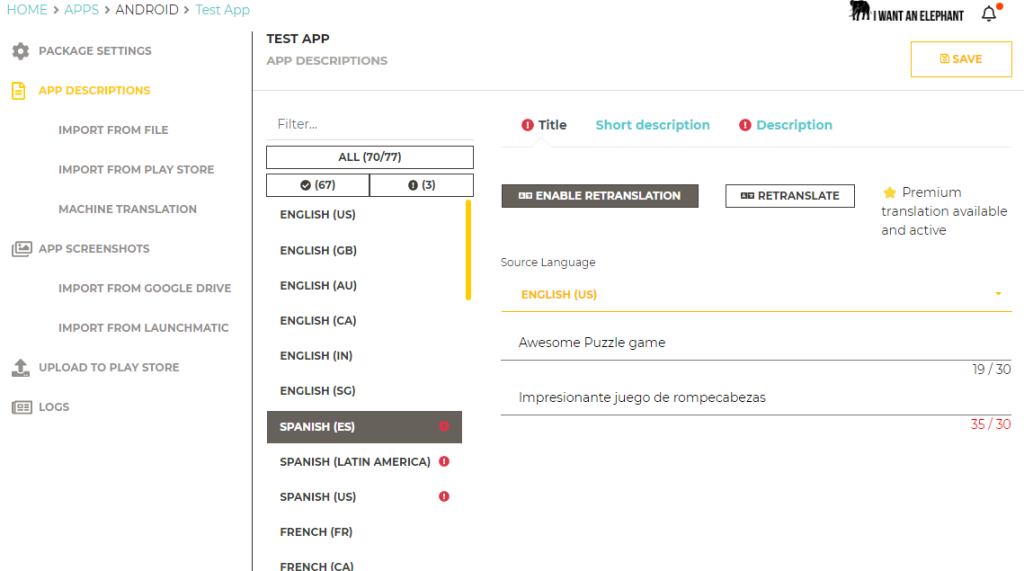Click the App Descriptions document icon
Image resolution: width=1024 pixels, height=571 pixels.
(18, 91)
